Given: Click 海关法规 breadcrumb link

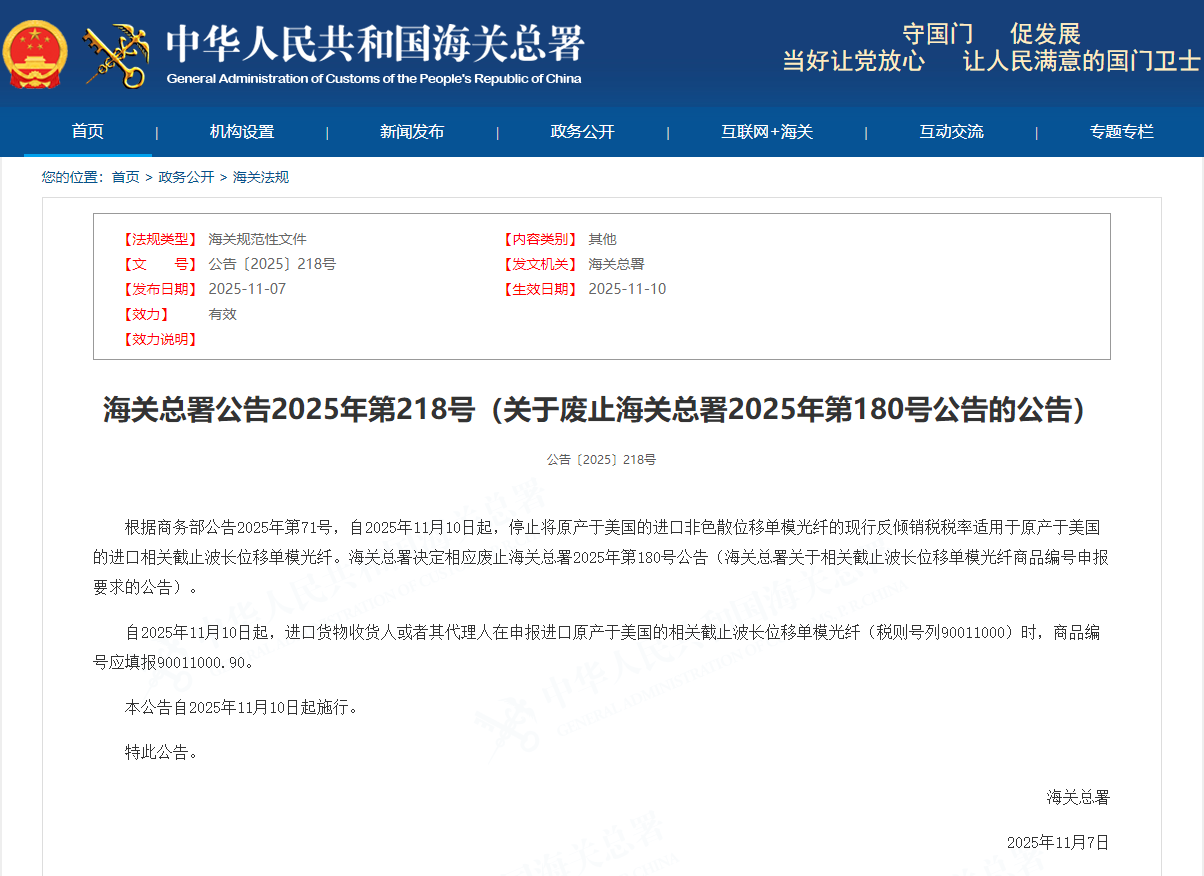Looking at the screenshot, I should [261, 177].
